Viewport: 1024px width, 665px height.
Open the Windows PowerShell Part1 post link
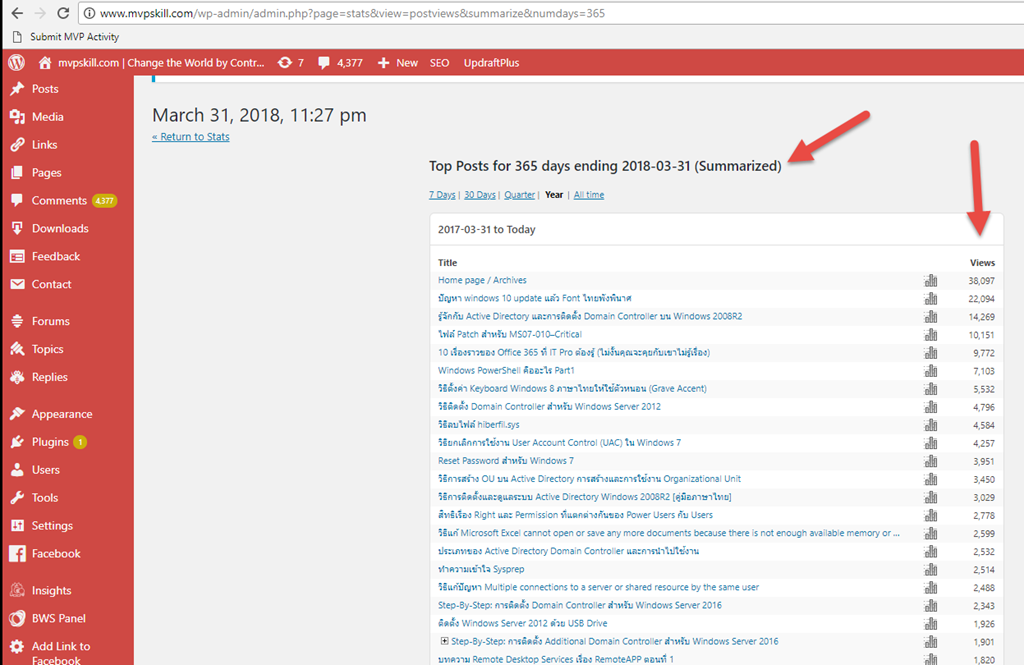pyautogui.click(x=506, y=370)
